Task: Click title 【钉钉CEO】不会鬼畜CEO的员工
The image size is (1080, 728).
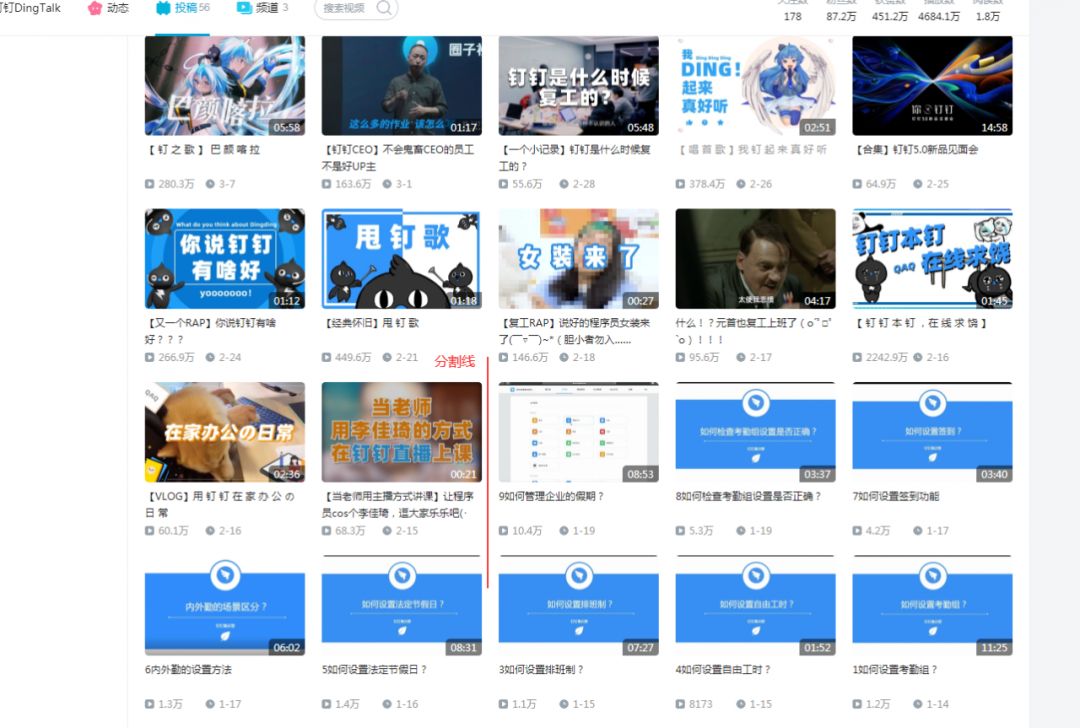Action: click(x=398, y=158)
